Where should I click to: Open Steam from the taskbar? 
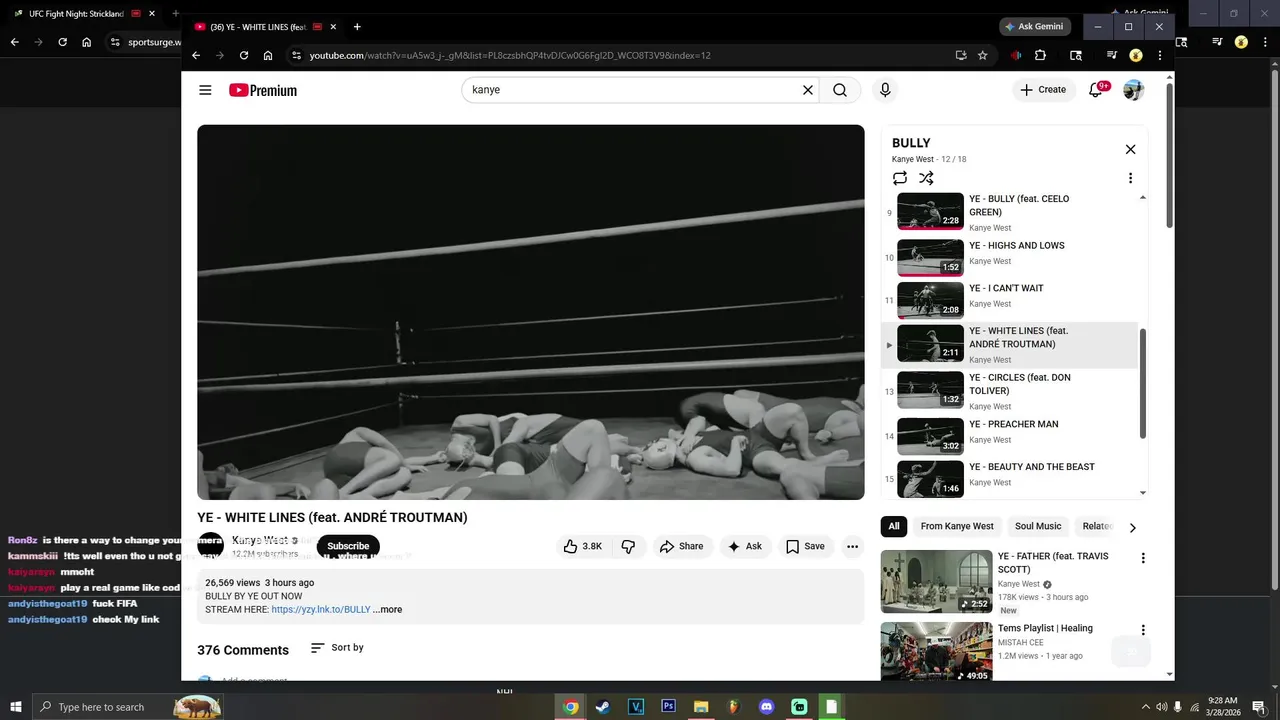click(x=602, y=707)
